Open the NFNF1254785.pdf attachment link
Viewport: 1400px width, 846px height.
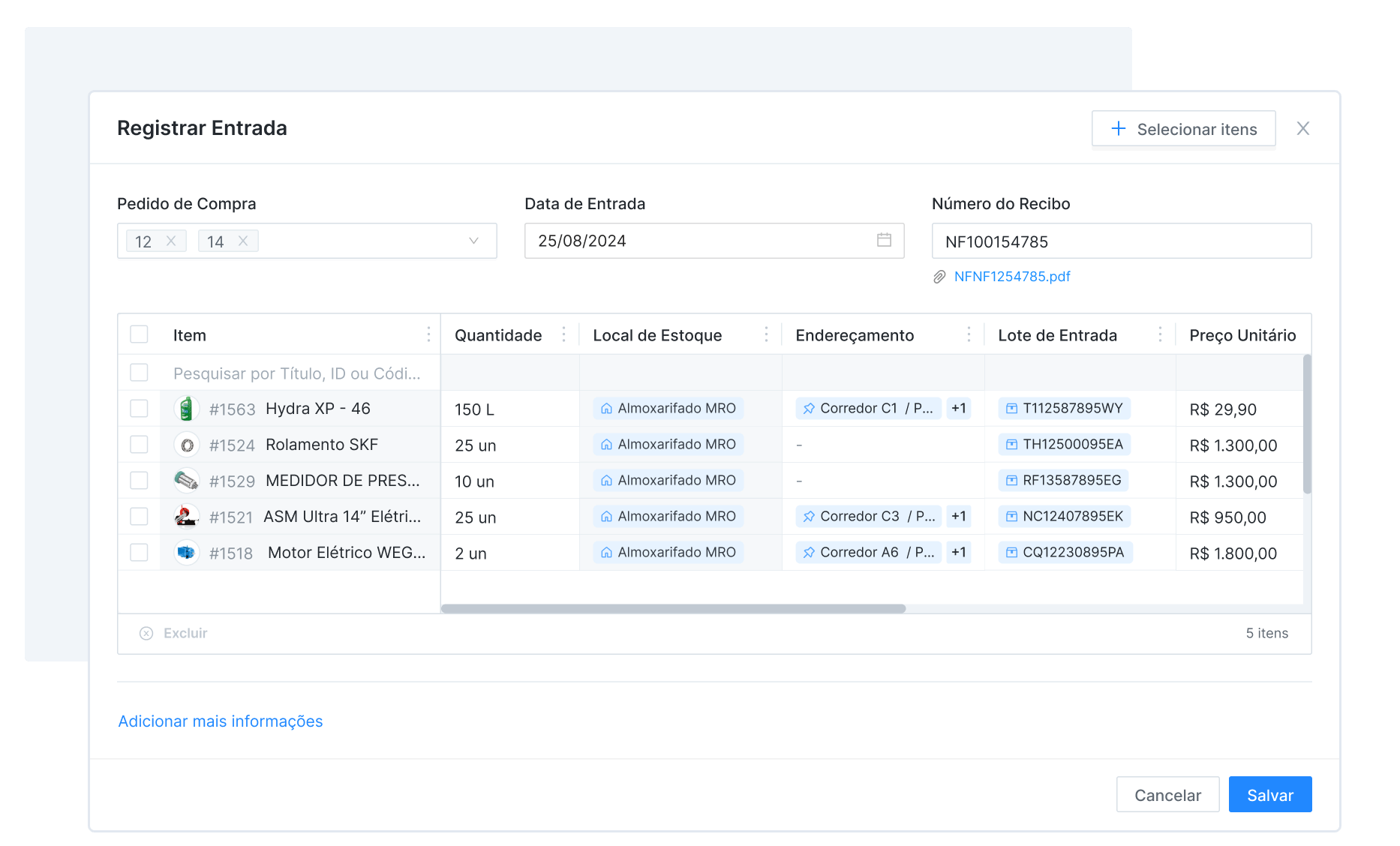(1011, 277)
